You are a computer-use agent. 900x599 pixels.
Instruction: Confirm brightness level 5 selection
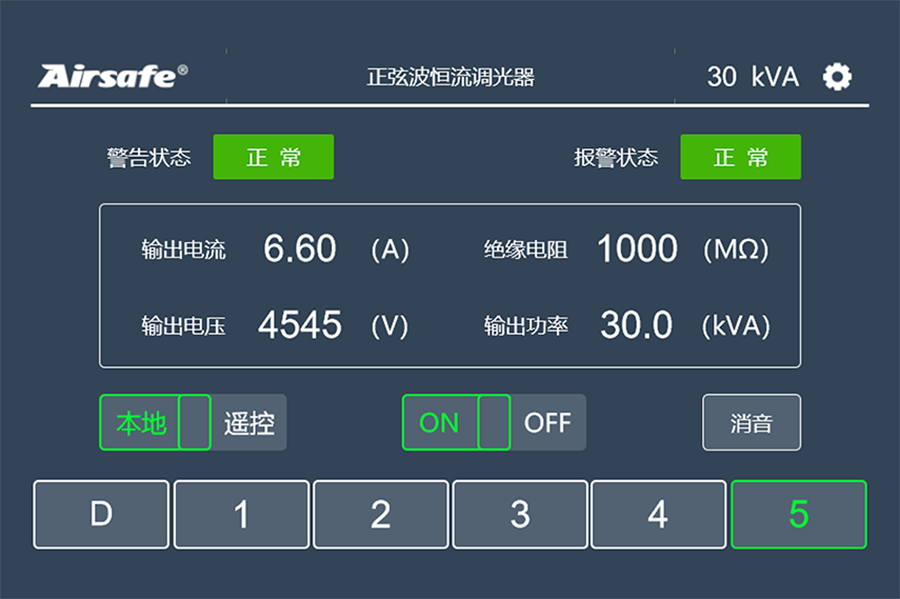coord(797,514)
